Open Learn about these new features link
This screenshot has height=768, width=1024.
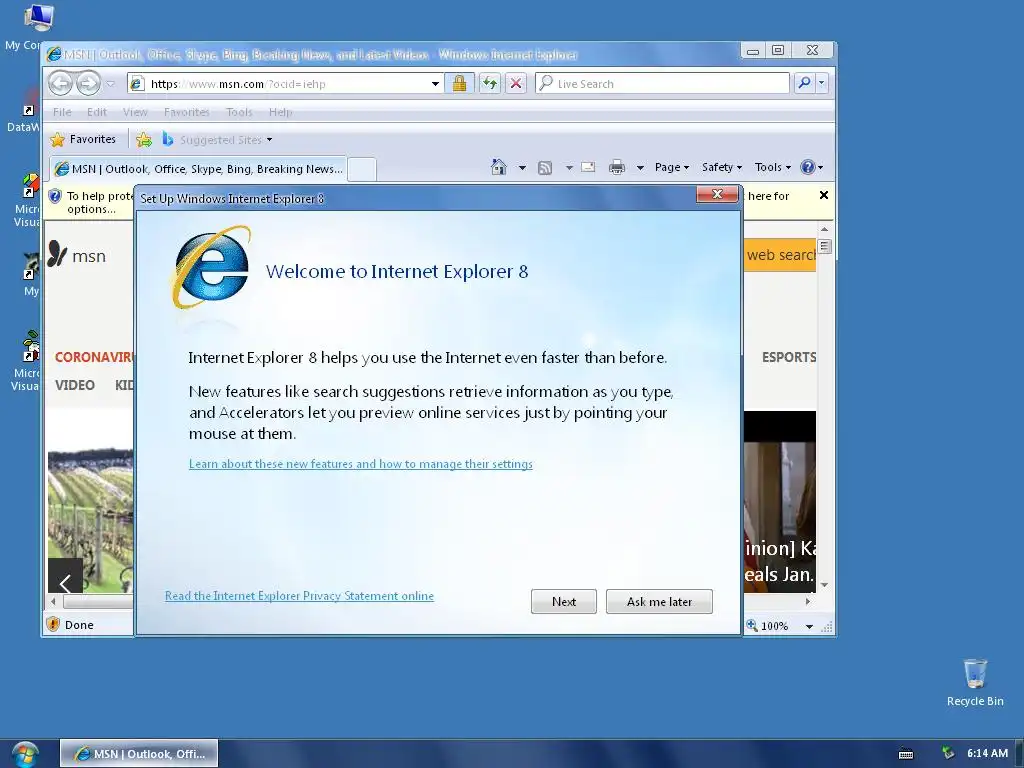coord(360,464)
